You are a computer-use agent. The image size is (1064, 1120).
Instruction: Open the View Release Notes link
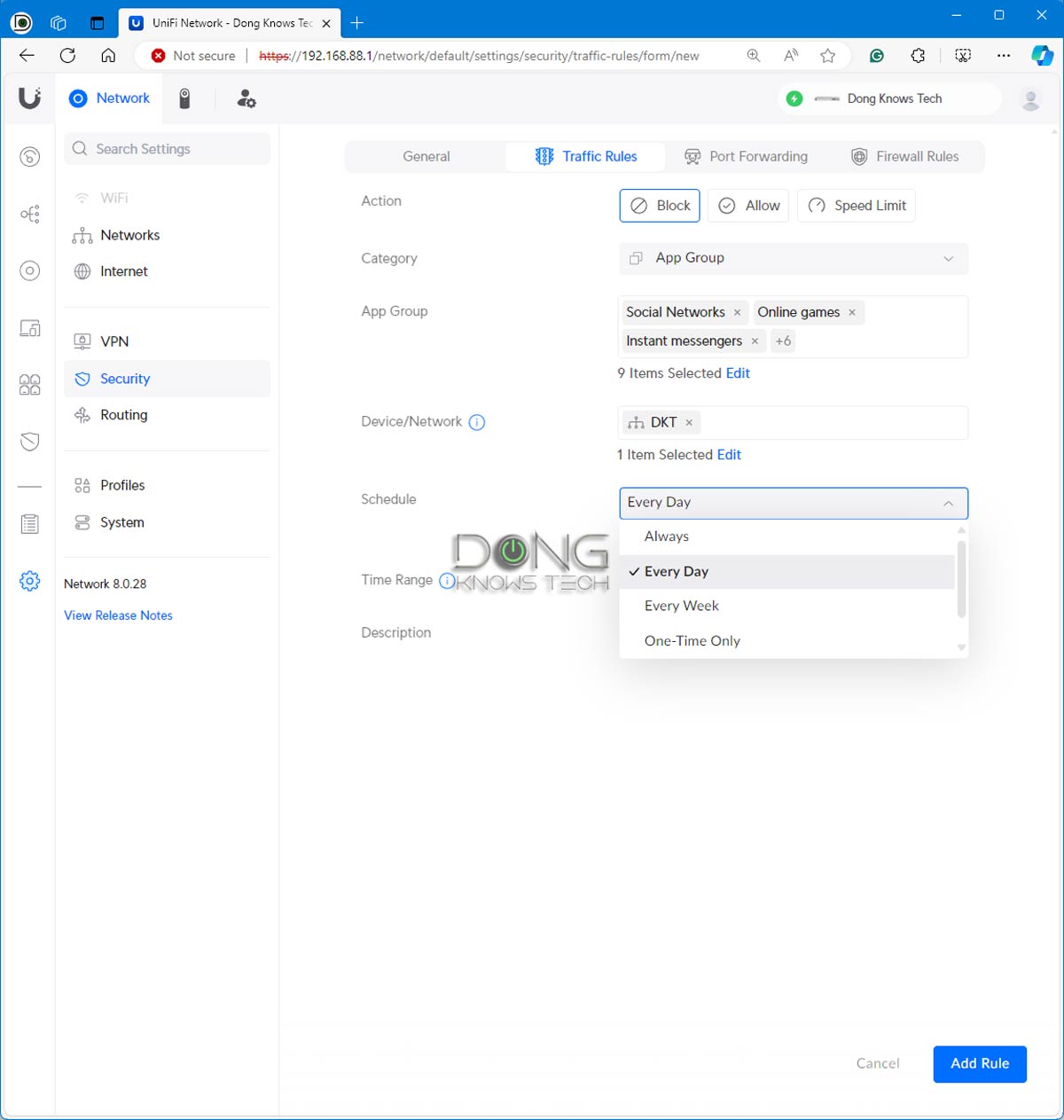tap(118, 615)
